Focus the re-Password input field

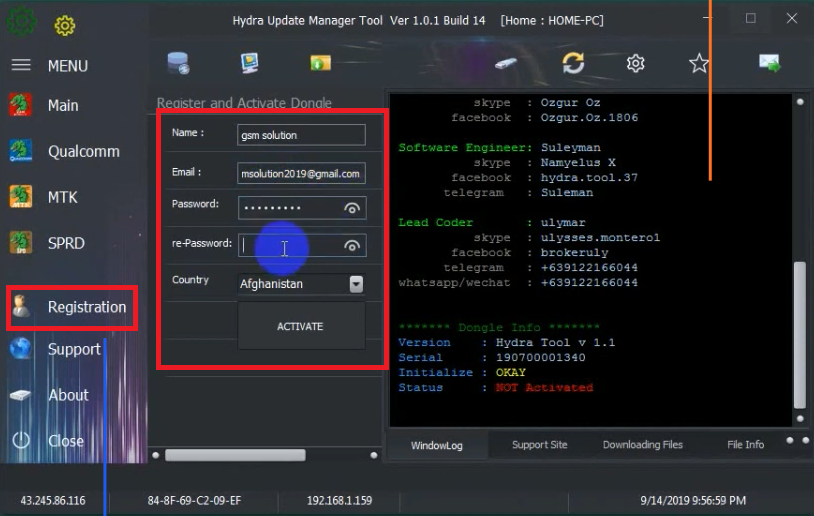pyautogui.click(x=302, y=246)
